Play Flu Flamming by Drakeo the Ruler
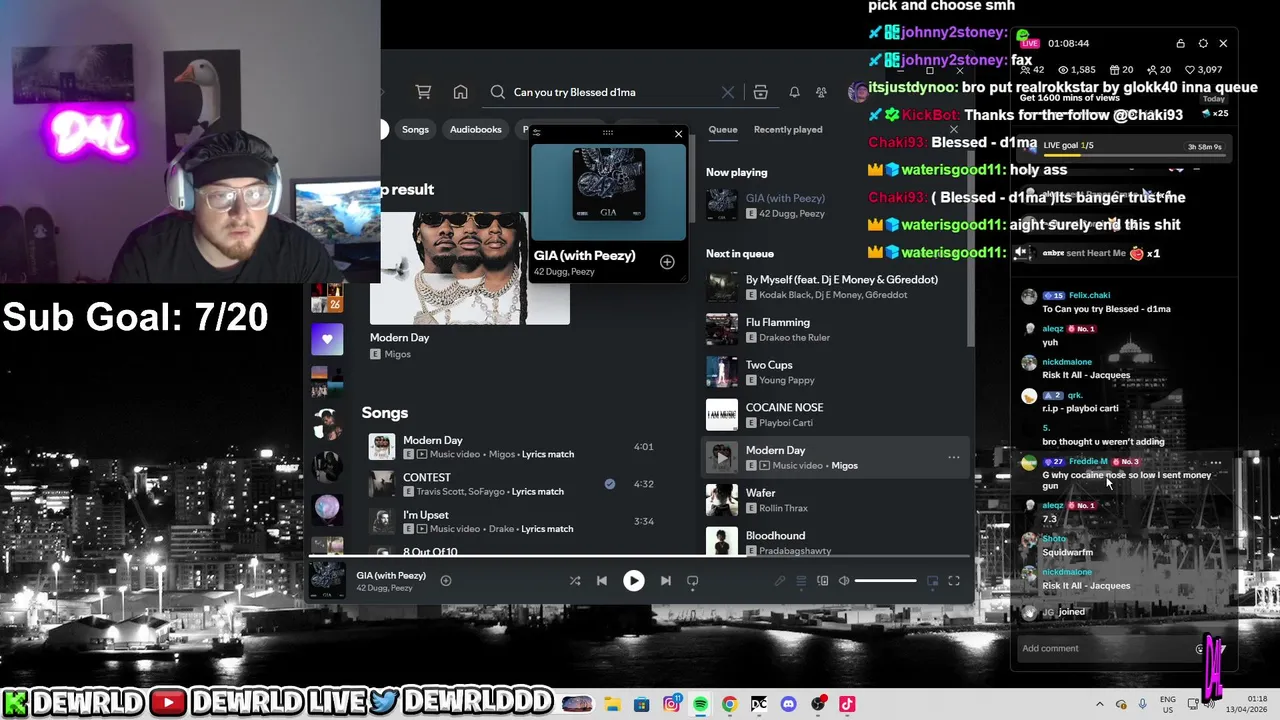Screen dimensions: 1280x720 click(836, 329)
